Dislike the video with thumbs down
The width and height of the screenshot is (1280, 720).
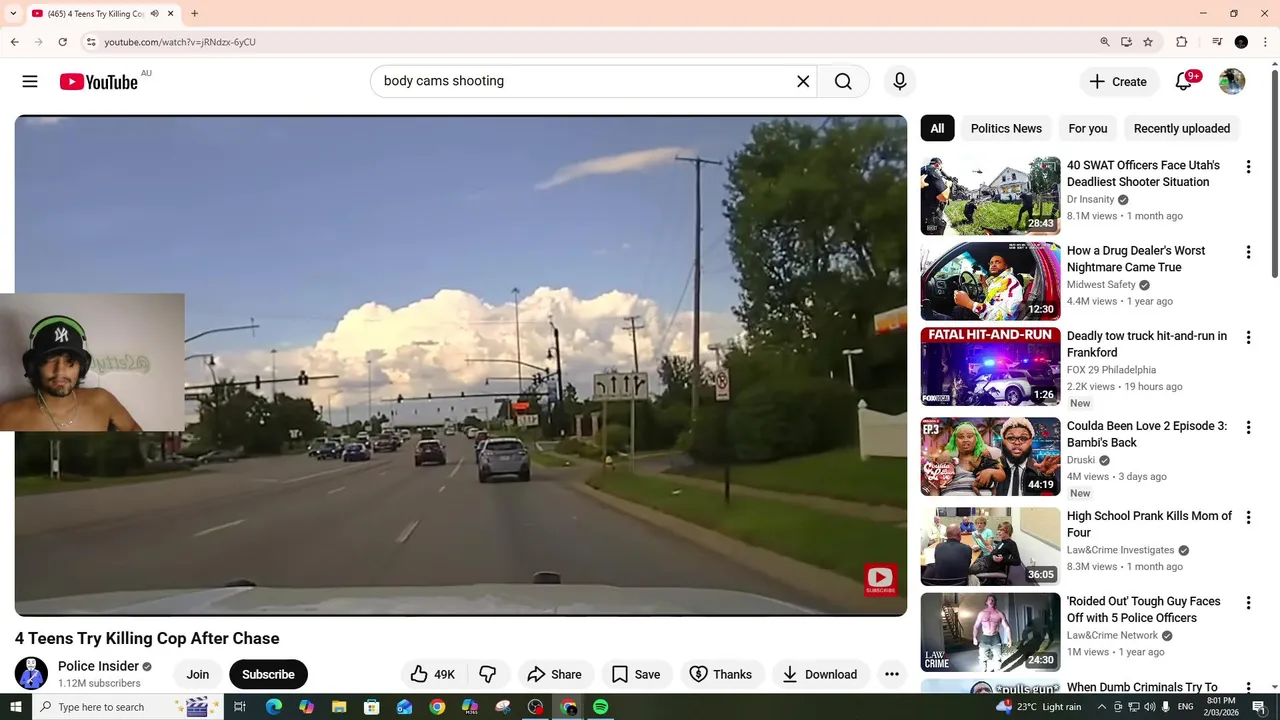coord(488,674)
